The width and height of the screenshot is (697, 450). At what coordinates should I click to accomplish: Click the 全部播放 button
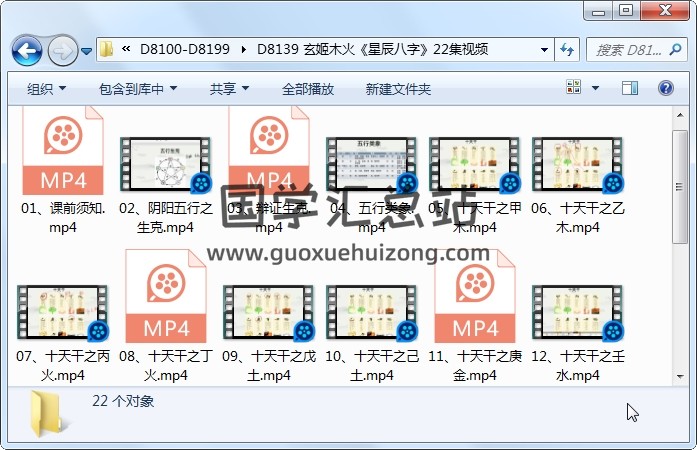pos(308,89)
